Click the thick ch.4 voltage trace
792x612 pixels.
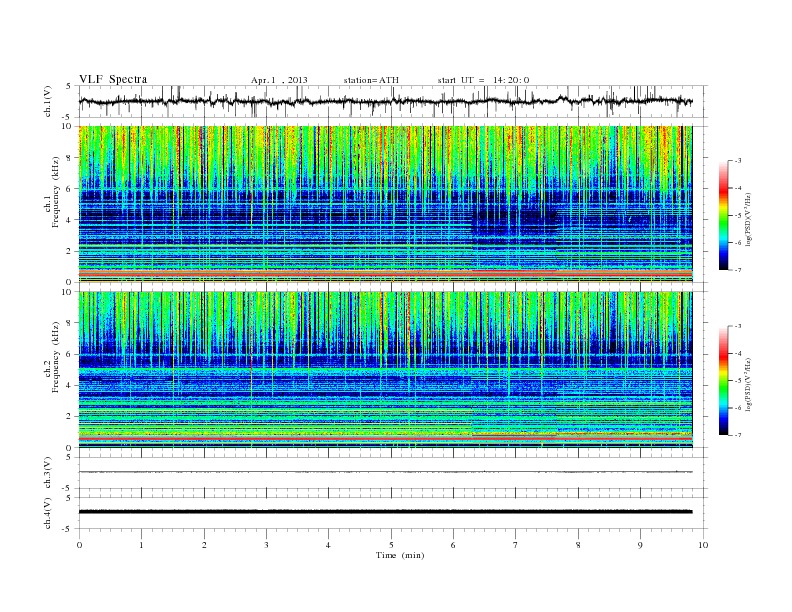(x=385, y=512)
